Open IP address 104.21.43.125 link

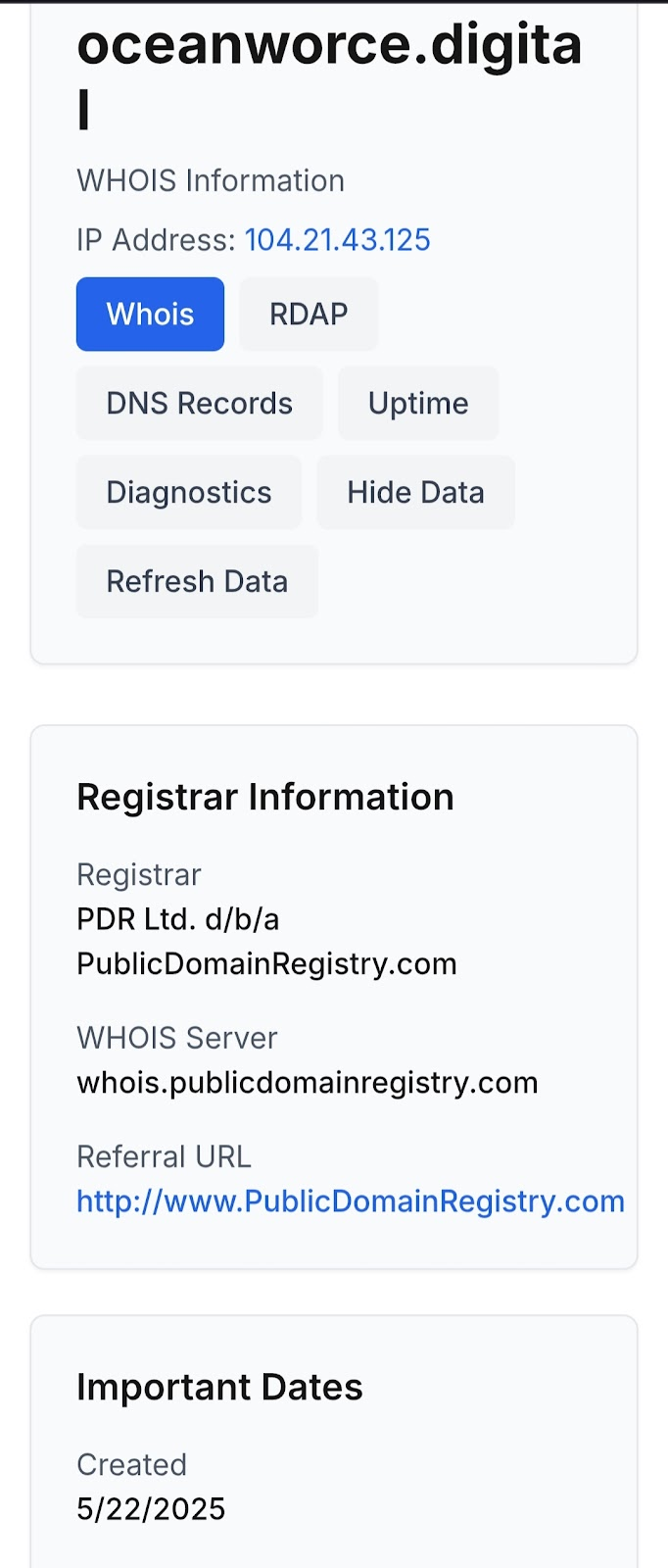click(x=337, y=240)
